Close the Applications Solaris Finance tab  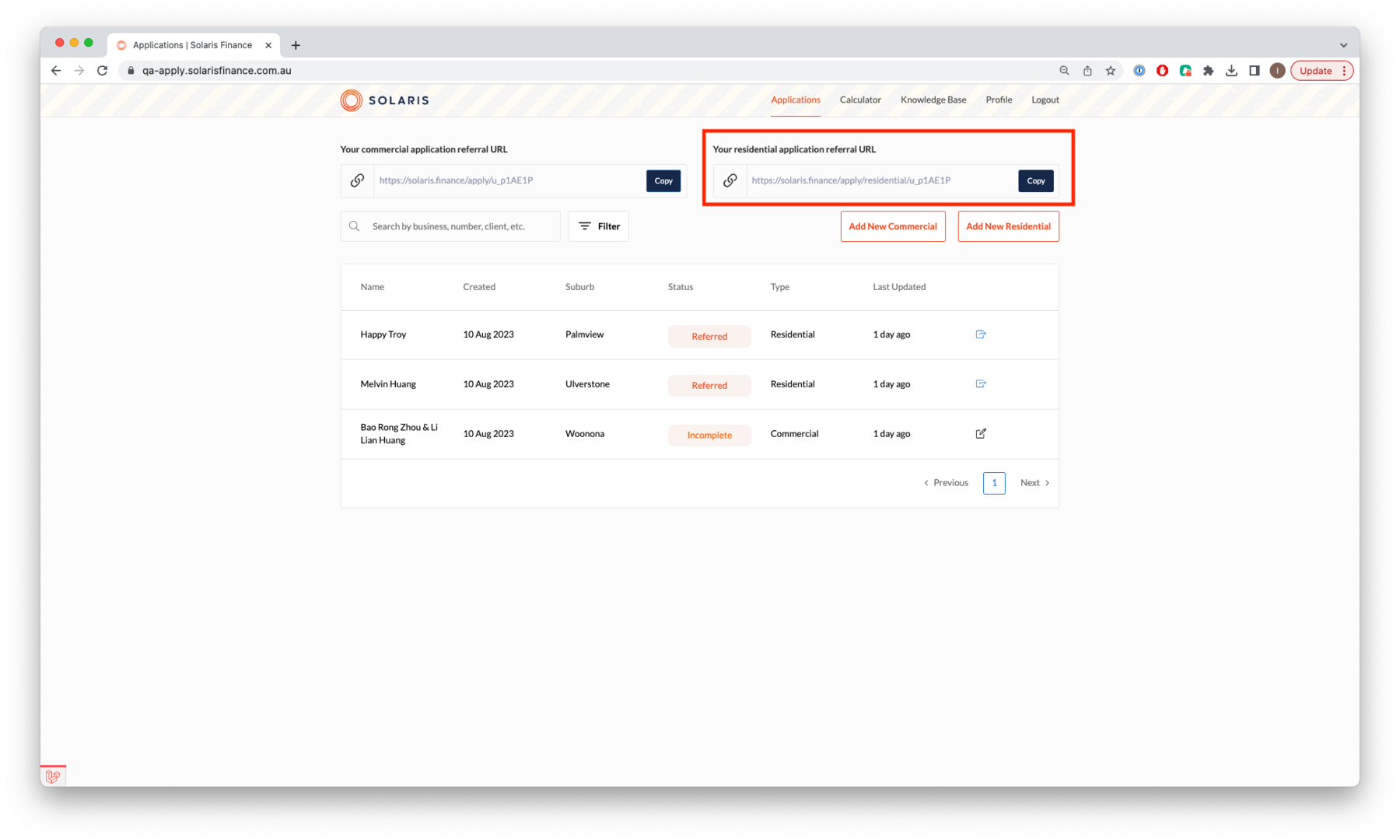click(268, 45)
